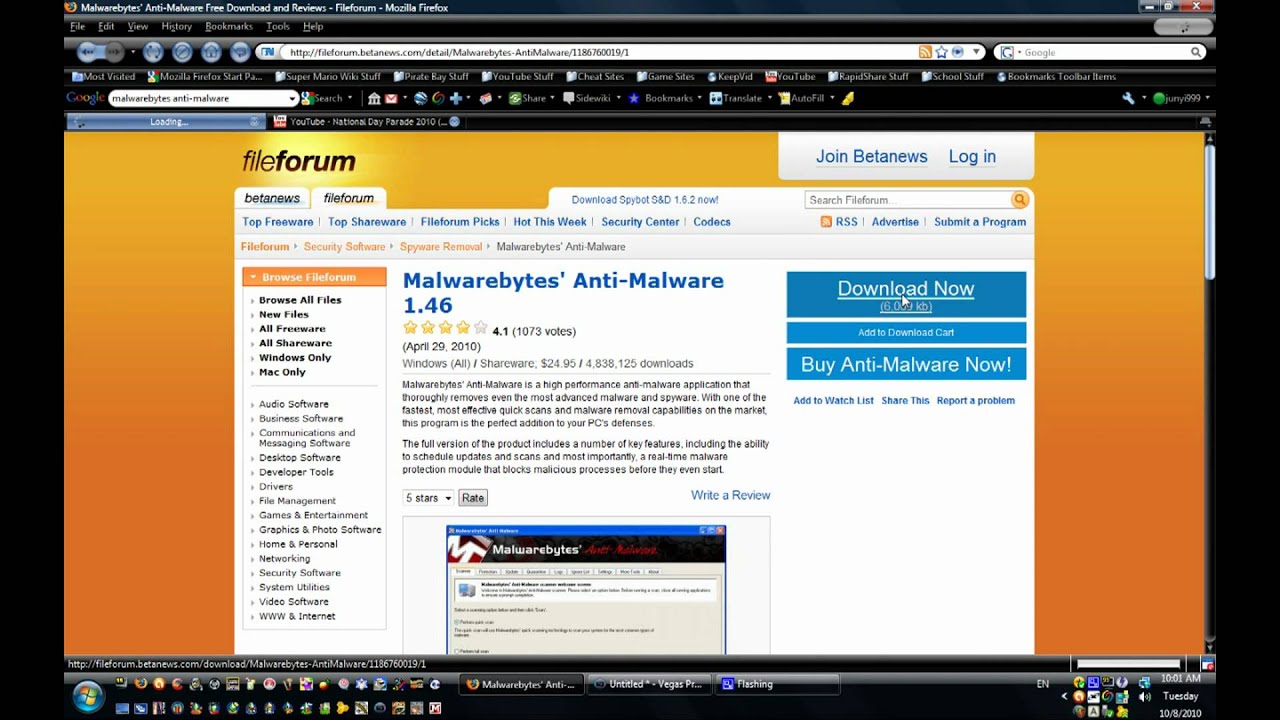Click Report a problem link
This screenshot has width=1280, height=720.
[x=975, y=401]
